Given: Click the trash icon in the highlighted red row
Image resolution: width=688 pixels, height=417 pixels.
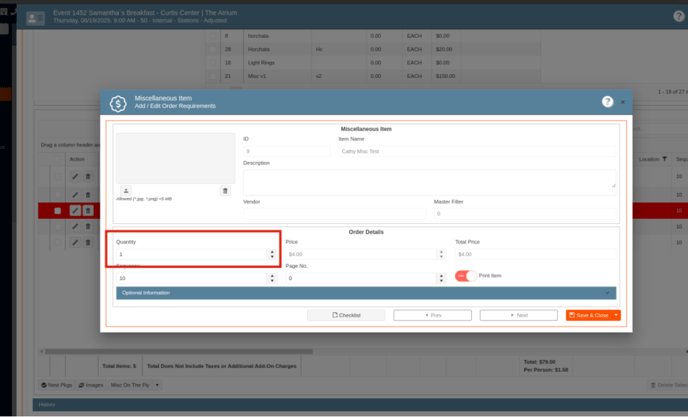Looking at the screenshot, I should 88,211.
